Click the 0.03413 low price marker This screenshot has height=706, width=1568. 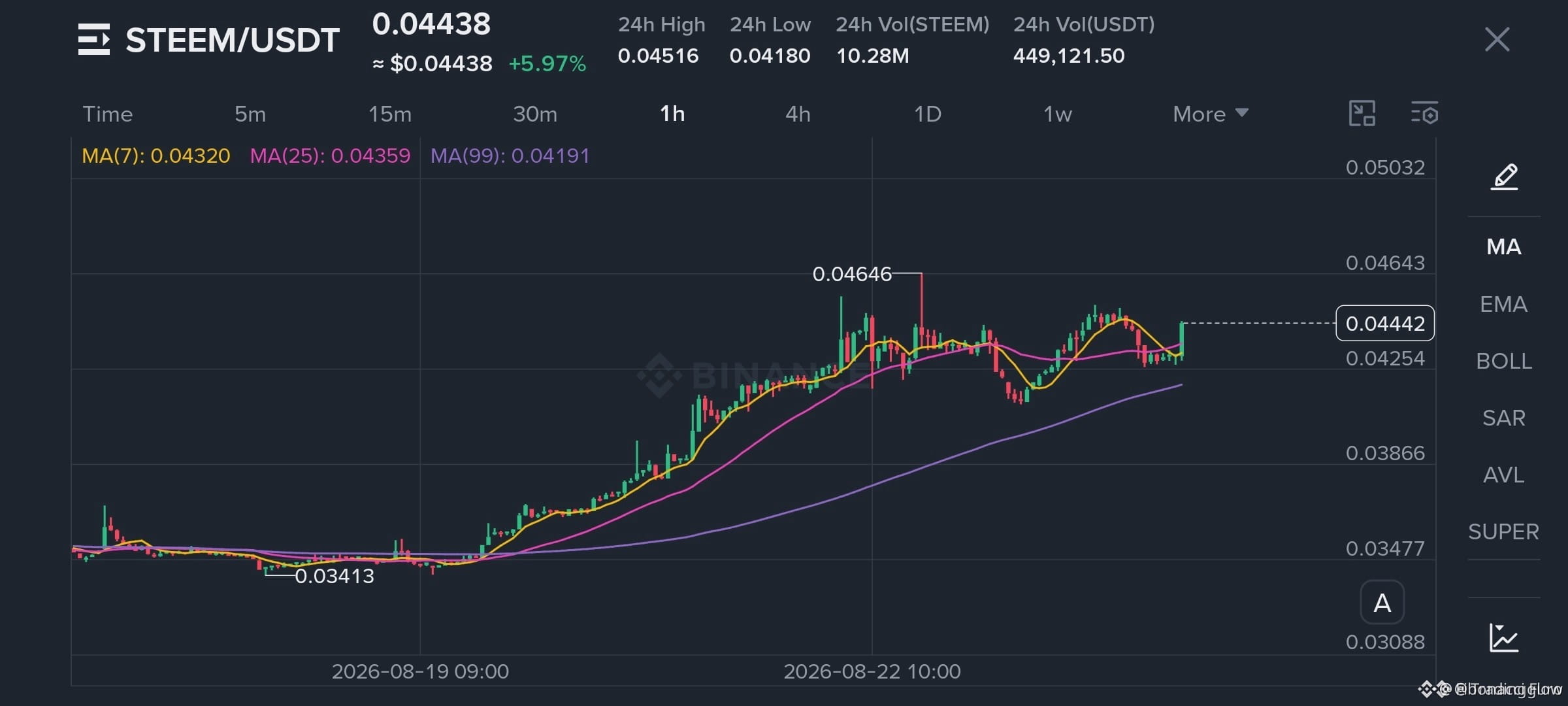tap(335, 576)
